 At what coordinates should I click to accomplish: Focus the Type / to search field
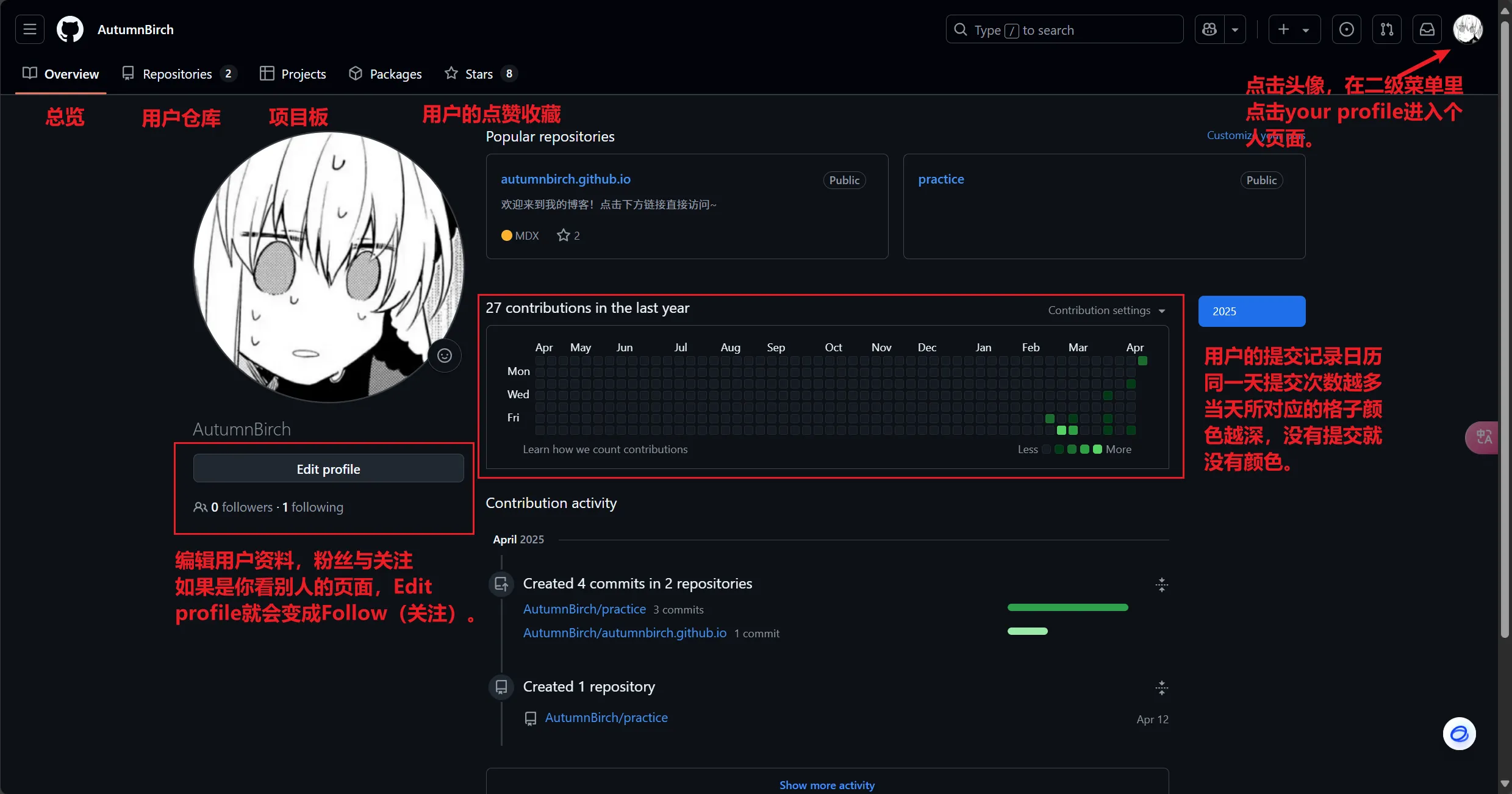pos(1064,29)
